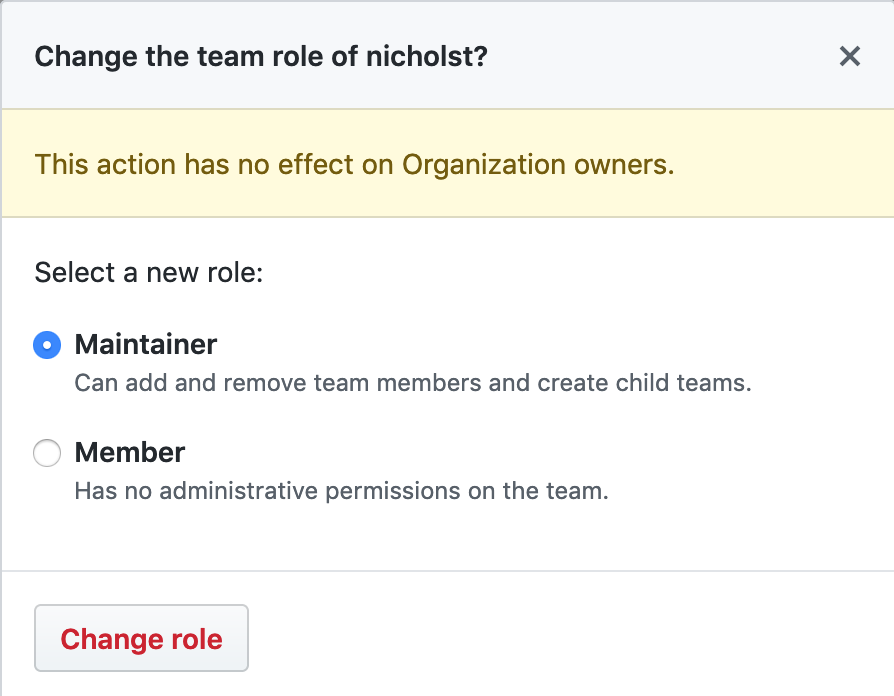Click the Maintainer role label
The height and width of the screenshot is (696, 894).
pyautogui.click(x=145, y=344)
